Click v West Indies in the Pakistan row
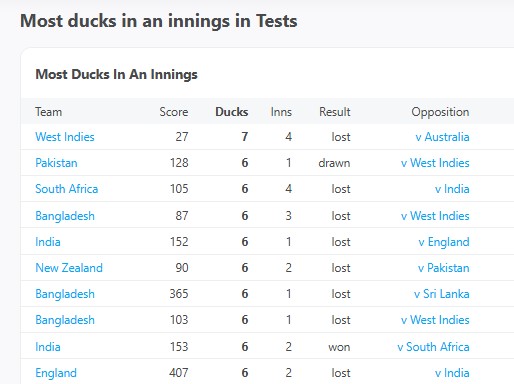The height and width of the screenshot is (384, 514). tap(435, 163)
